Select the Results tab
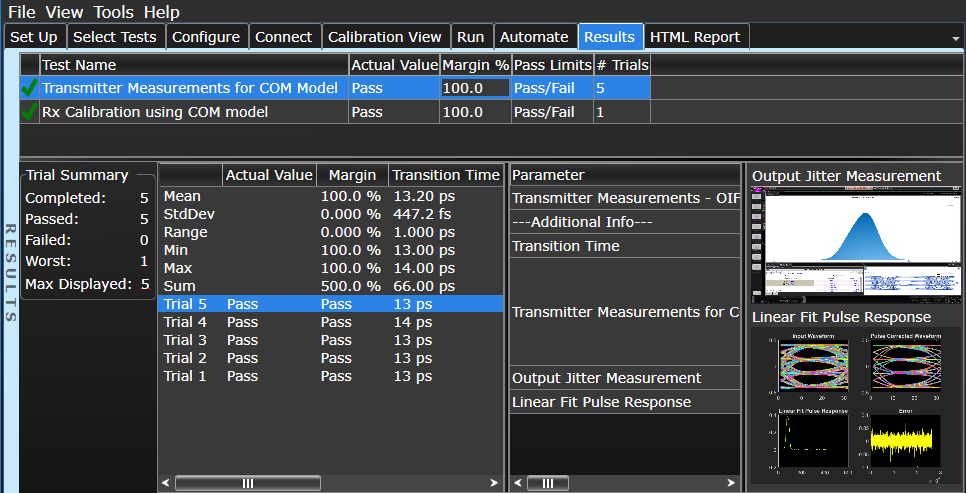Screen dimensions: 966x493 610,37
